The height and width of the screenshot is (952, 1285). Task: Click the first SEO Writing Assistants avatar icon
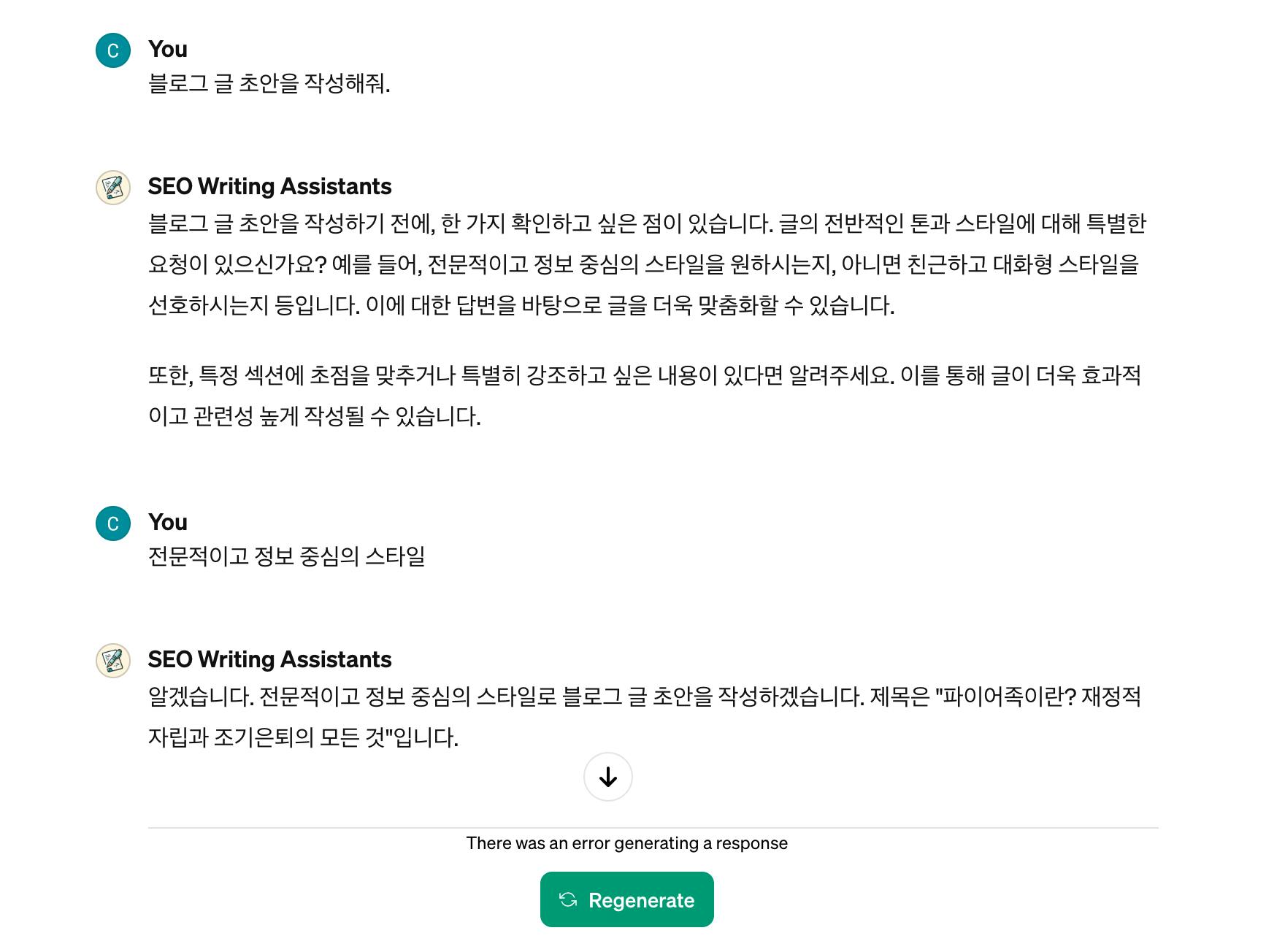pyautogui.click(x=113, y=188)
